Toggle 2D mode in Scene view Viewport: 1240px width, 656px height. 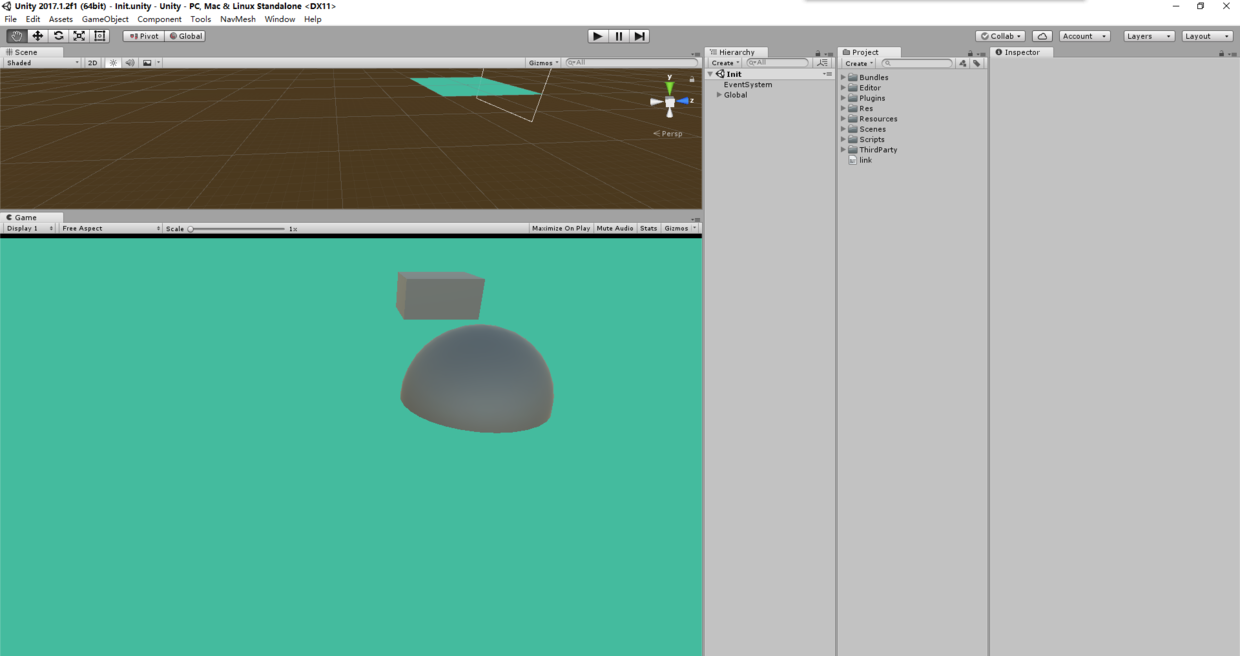[91, 62]
